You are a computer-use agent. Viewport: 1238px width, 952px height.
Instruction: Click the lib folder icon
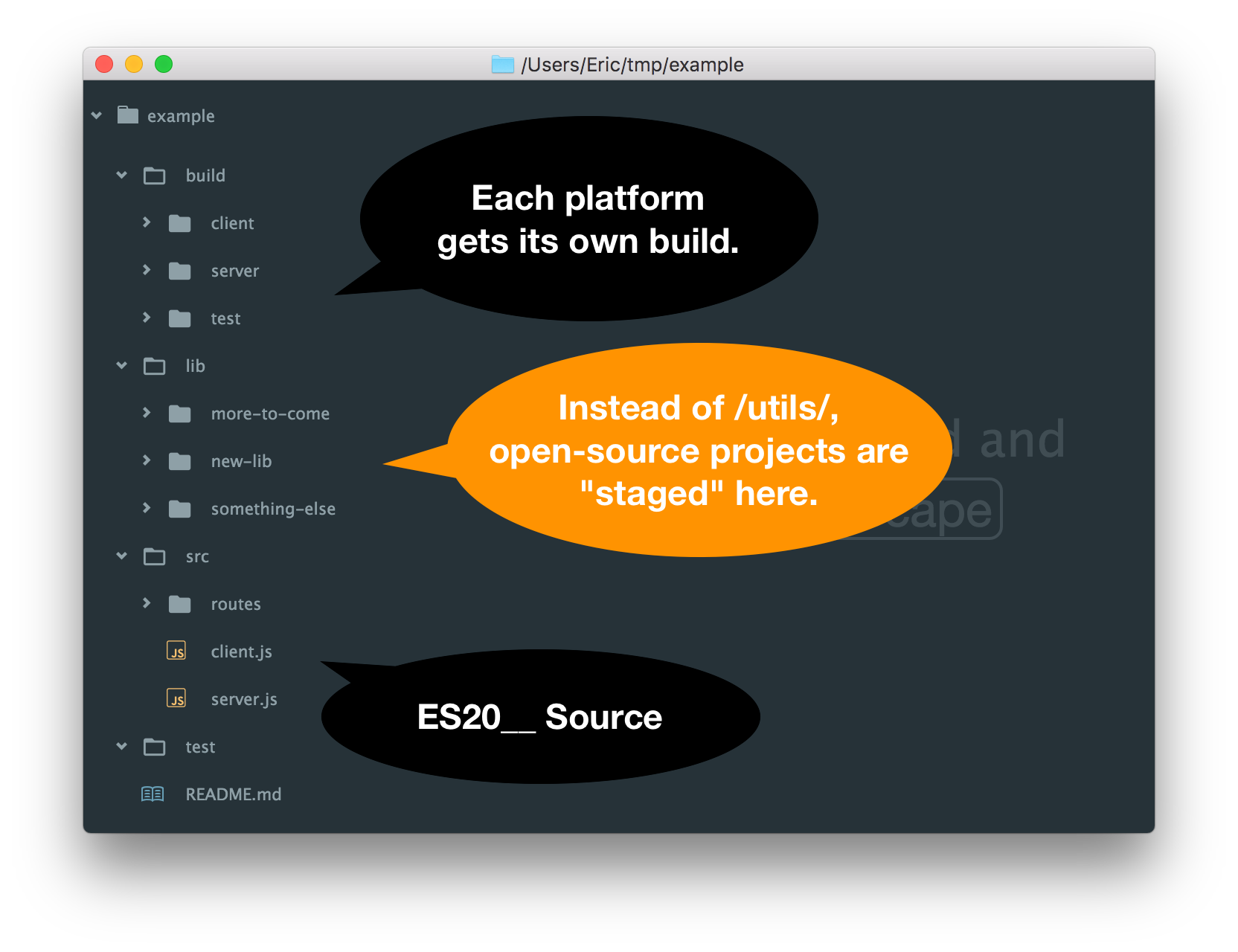(155, 366)
